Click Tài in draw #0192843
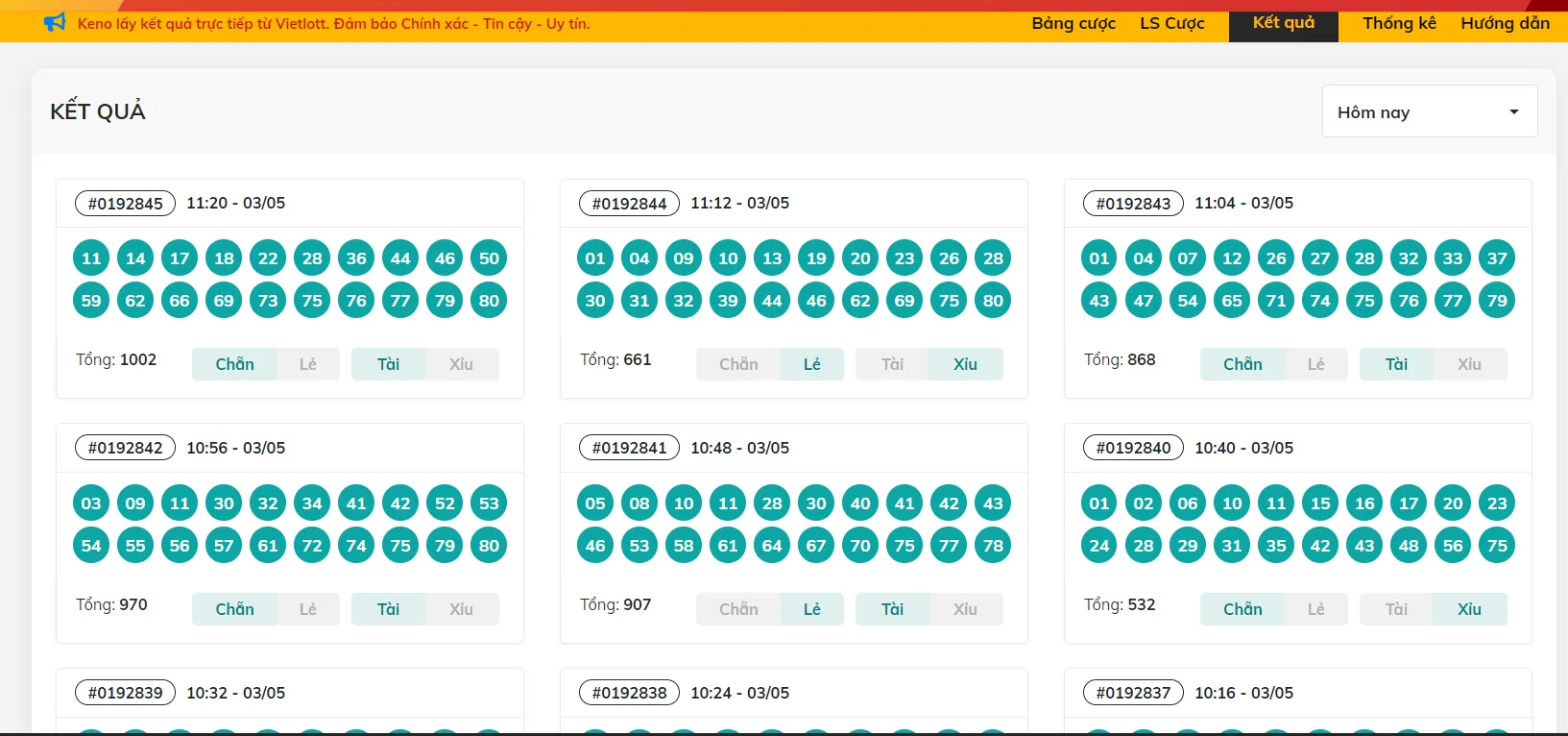1568x736 pixels. point(1396,364)
